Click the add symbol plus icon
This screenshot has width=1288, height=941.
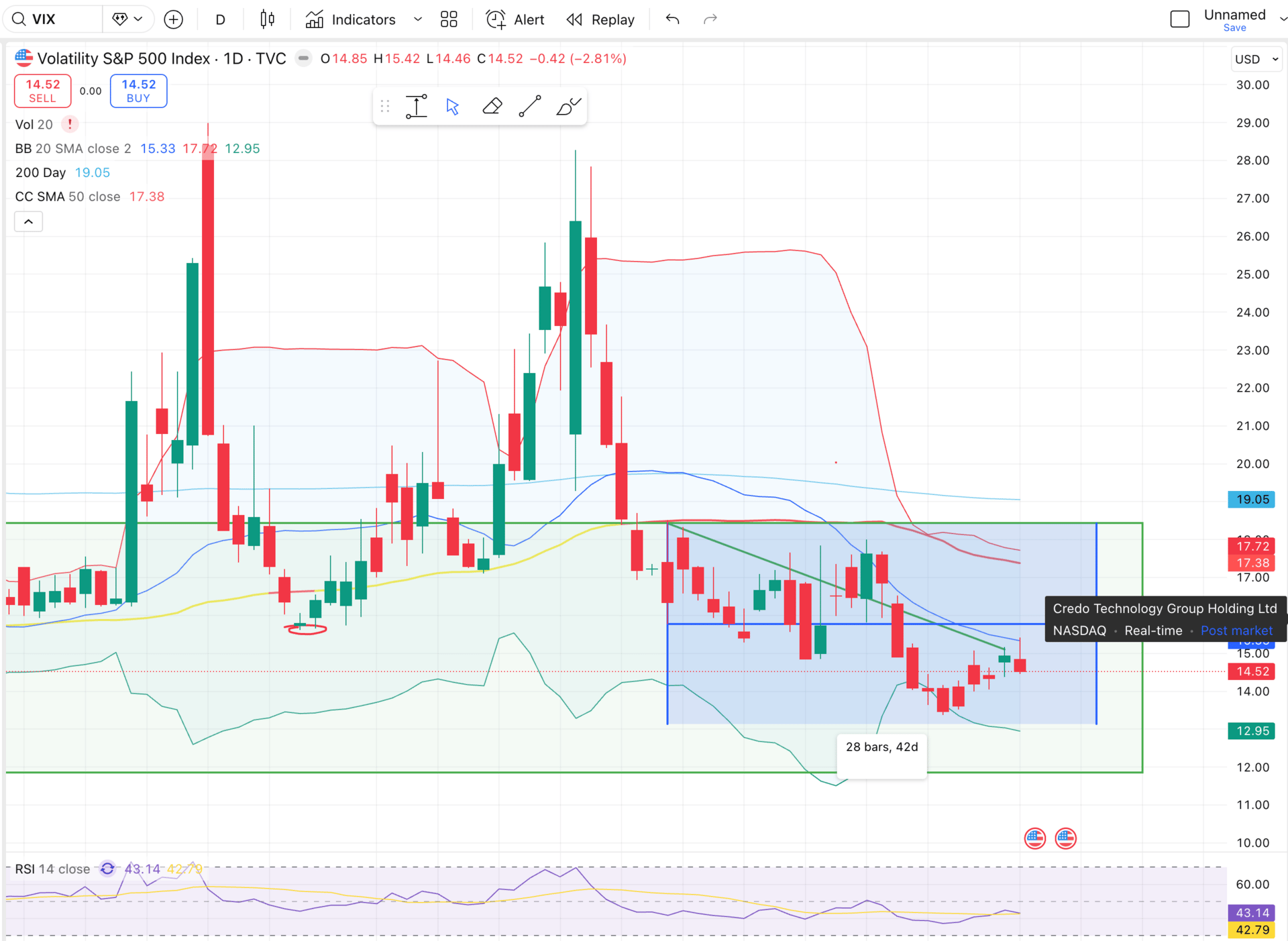(174, 19)
